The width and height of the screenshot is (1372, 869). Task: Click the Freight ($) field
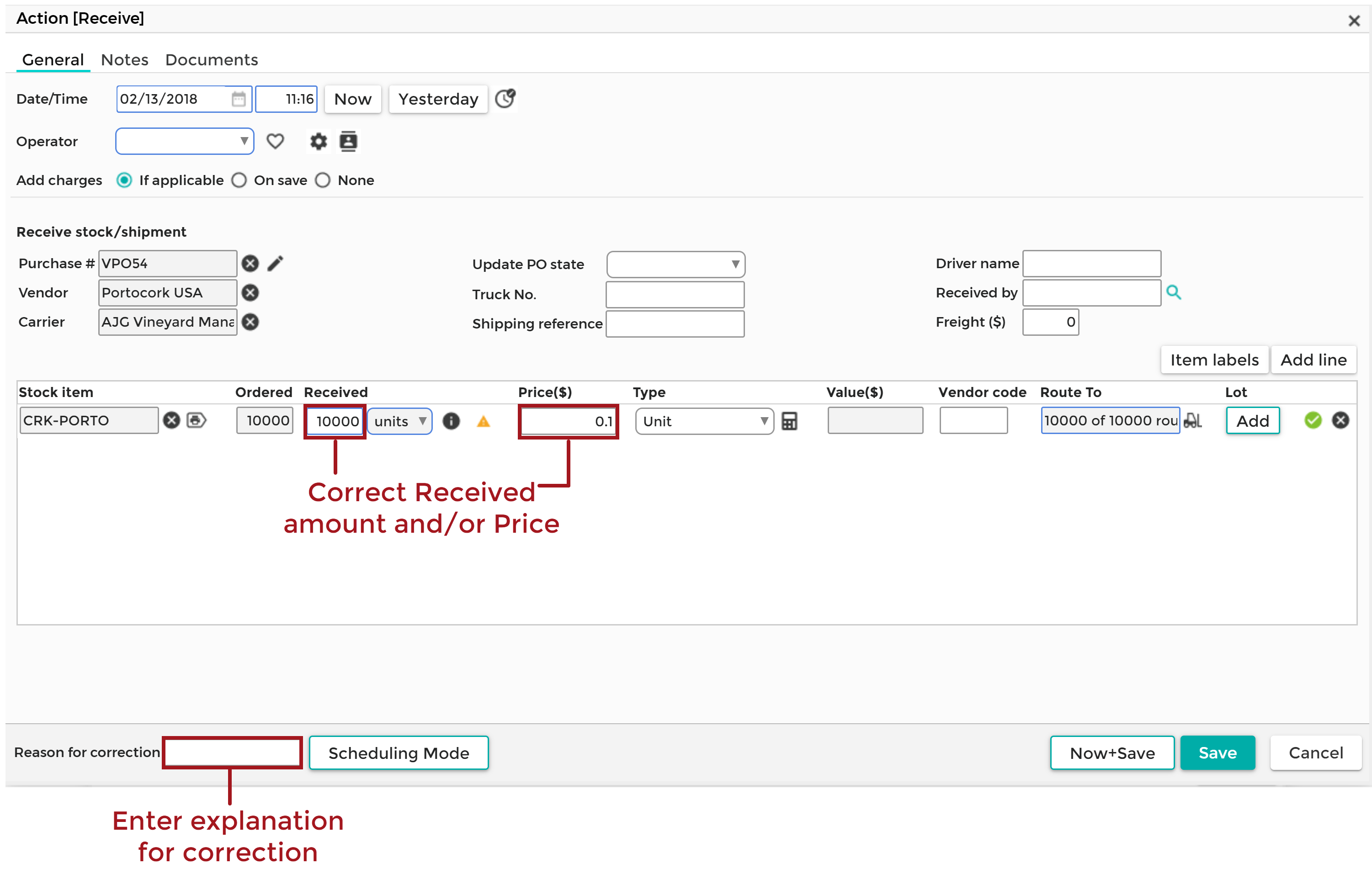1051,322
